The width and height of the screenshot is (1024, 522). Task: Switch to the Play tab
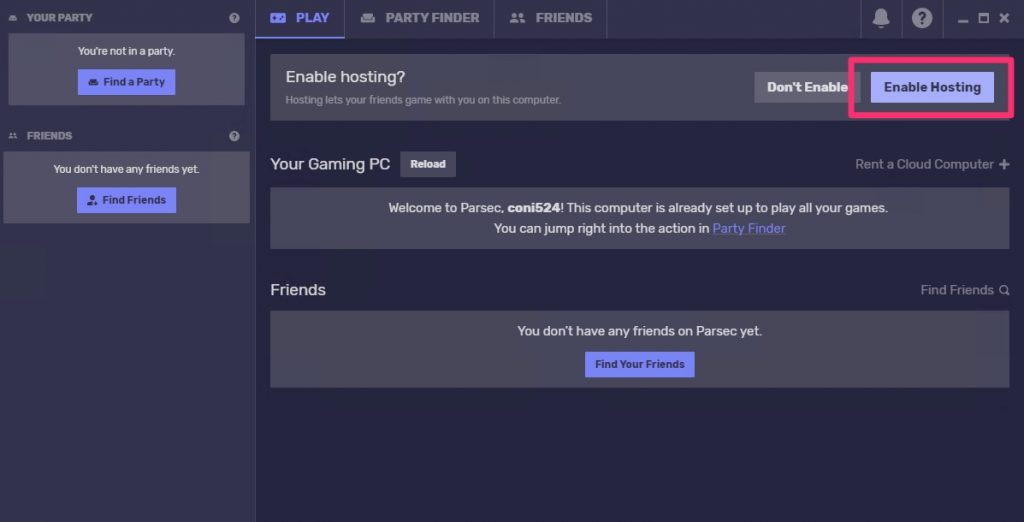300,18
